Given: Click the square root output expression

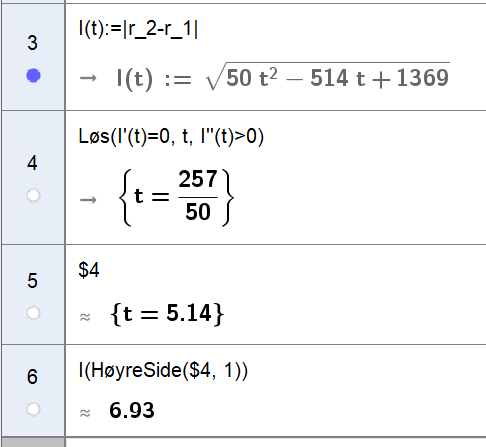Looking at the screenshot, I should pyautogui.click(x=327, y=77).
